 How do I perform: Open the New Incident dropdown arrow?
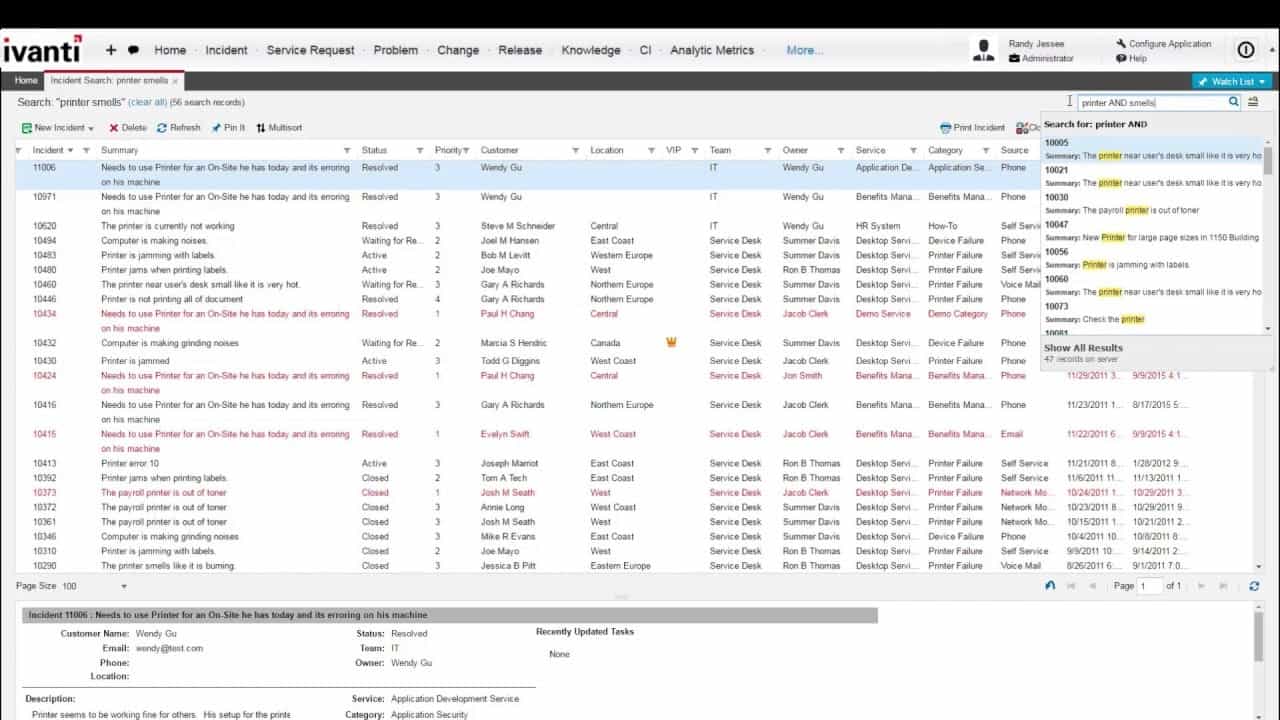pos(89,127)
